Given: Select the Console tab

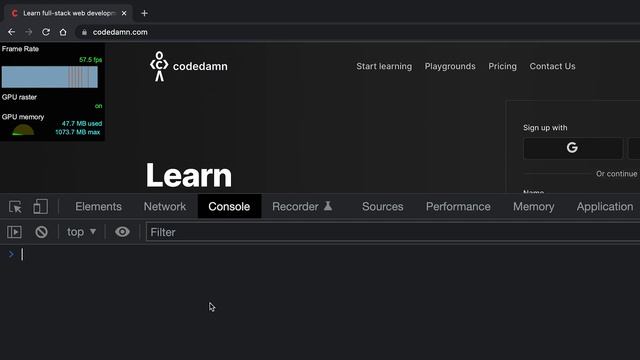Looking at the screenshot, I should [x=229, y=207].
